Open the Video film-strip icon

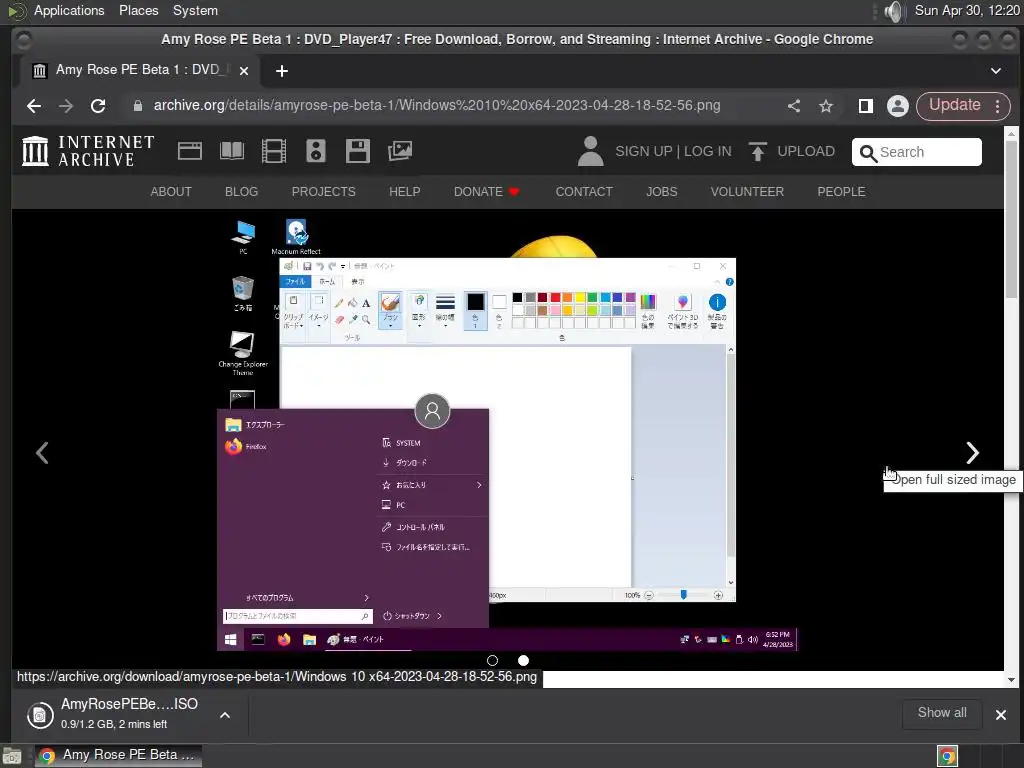274,151
